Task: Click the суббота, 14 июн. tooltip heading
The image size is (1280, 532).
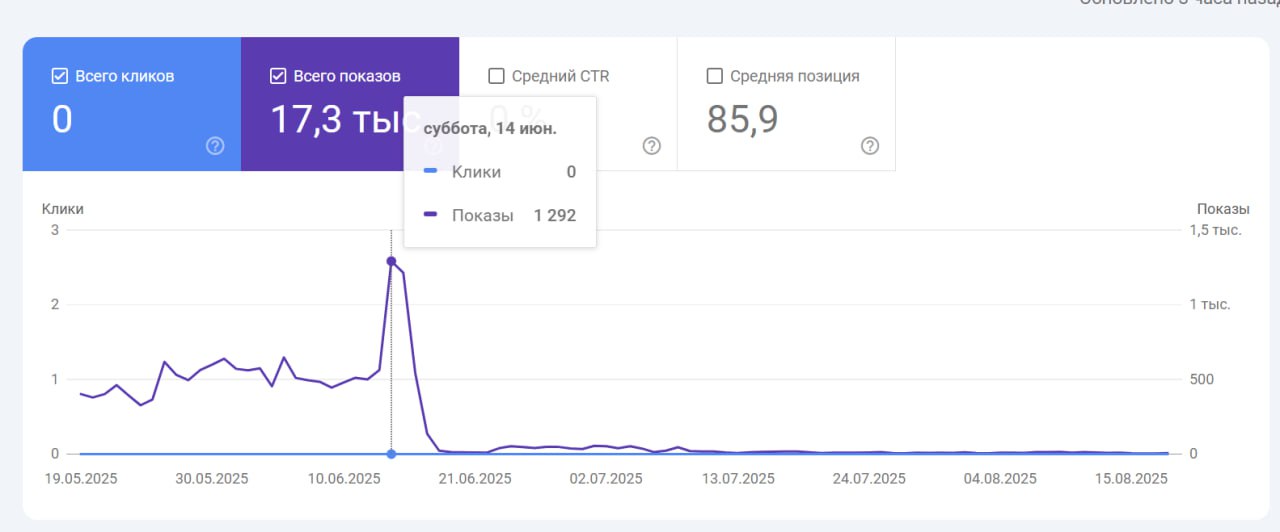Action: point(490,129)
